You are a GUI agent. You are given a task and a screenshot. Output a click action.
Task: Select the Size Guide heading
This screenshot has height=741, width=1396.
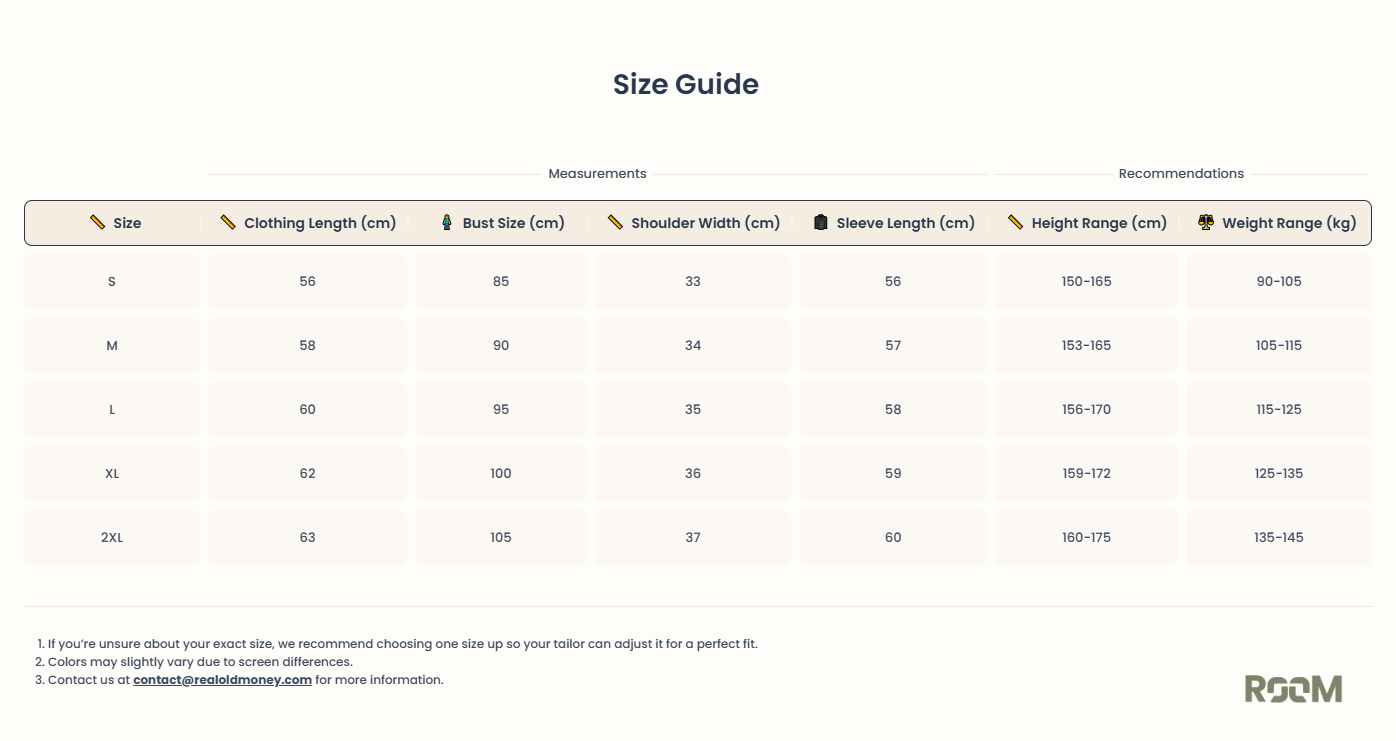click(x=686, y=84)
